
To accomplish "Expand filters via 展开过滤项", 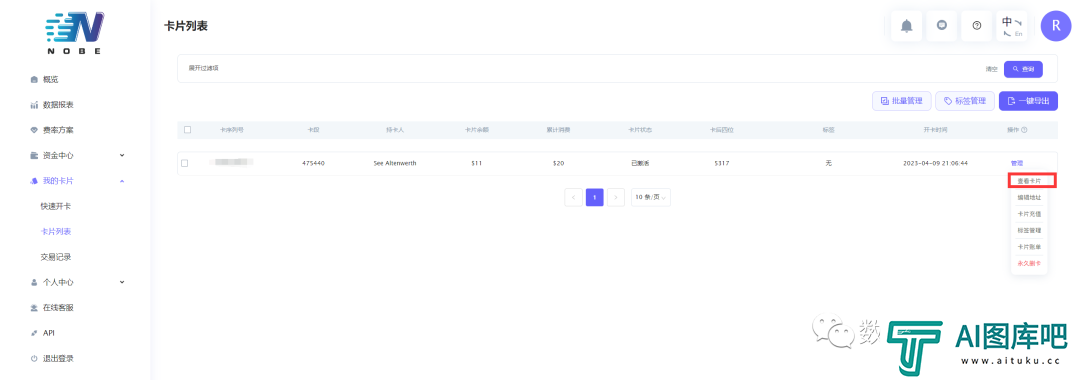I will [203, 68].
